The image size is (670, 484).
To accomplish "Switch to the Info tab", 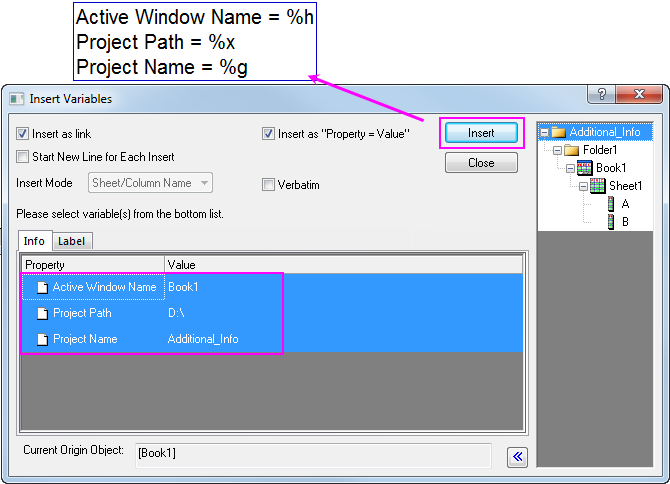I will [x=35, y=241].
